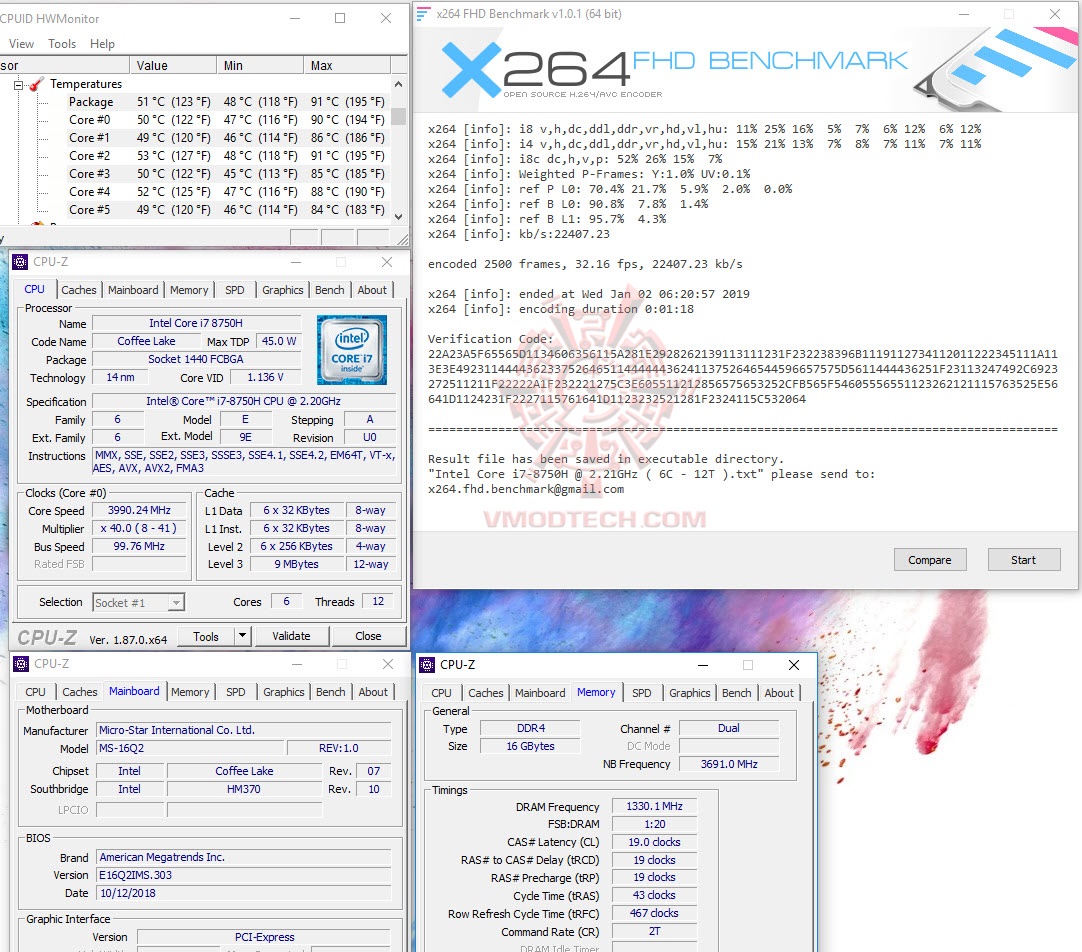Open the Tools menu in HWMonitor
Viewport: 1082px width, 952px height.
[62, 44]
